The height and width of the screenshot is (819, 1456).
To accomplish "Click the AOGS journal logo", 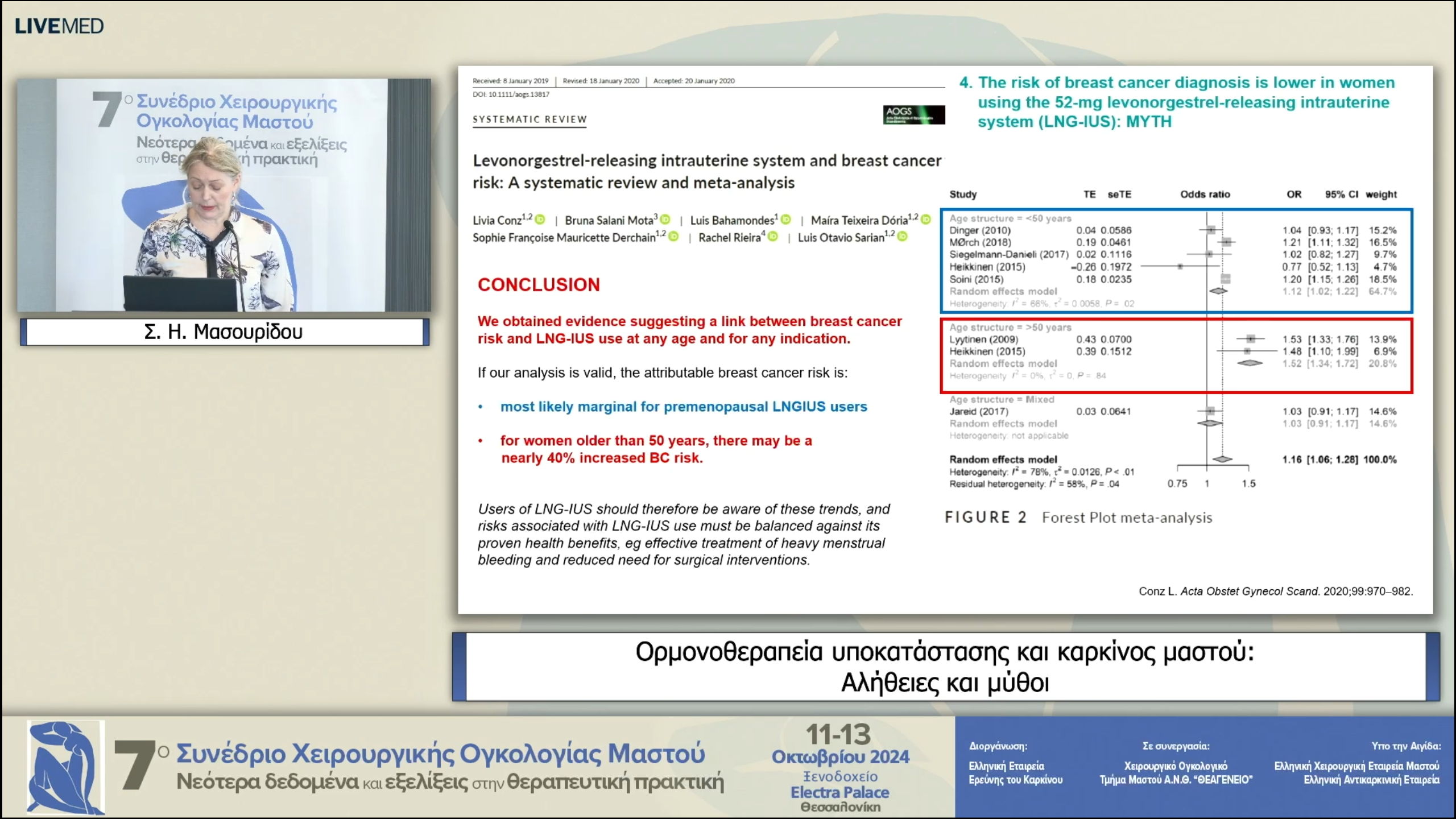I will (x=914, y=115).
